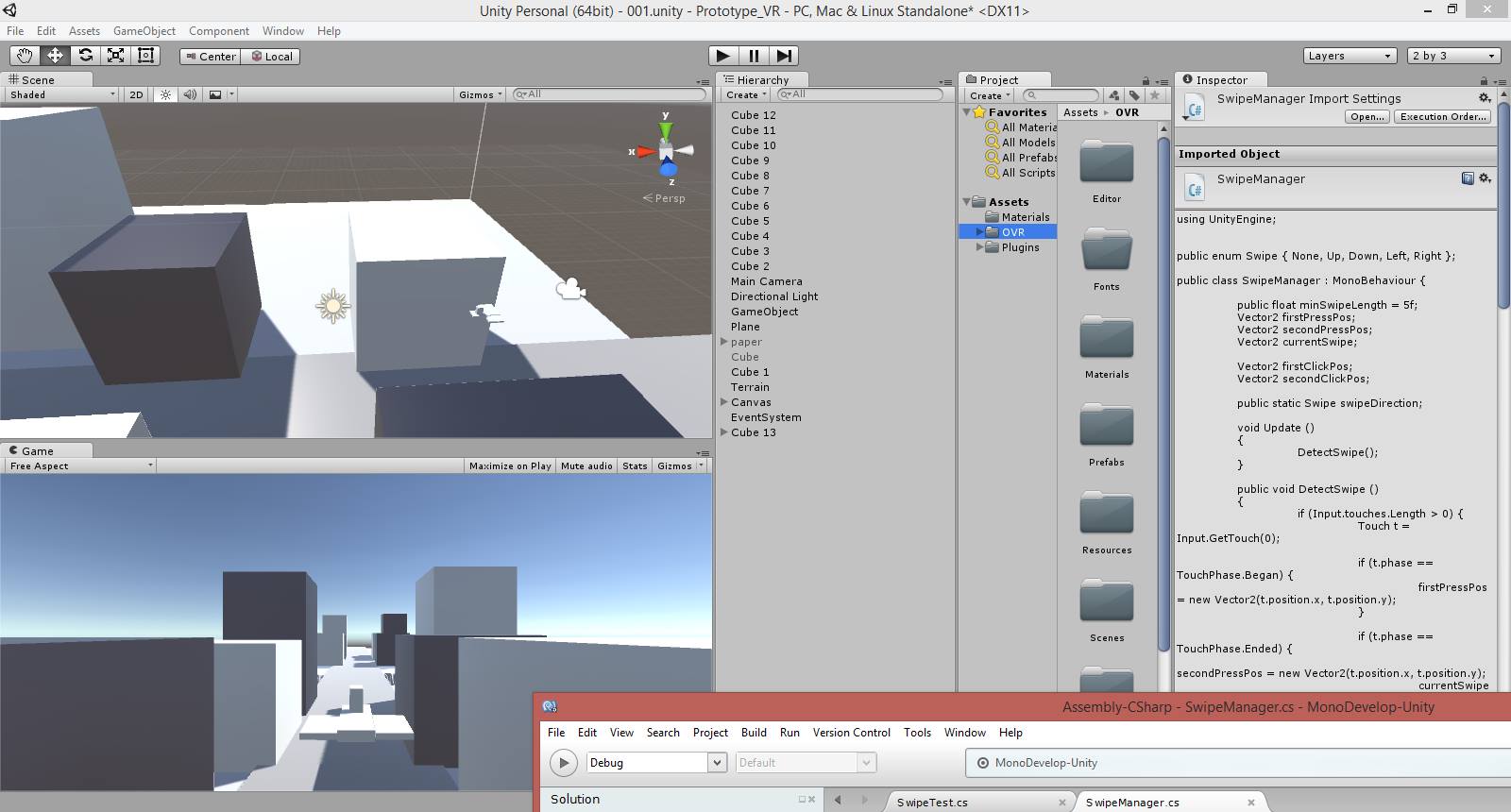Toggle Mute audio in Game view

pyautogui.click(x=586, y=465)
